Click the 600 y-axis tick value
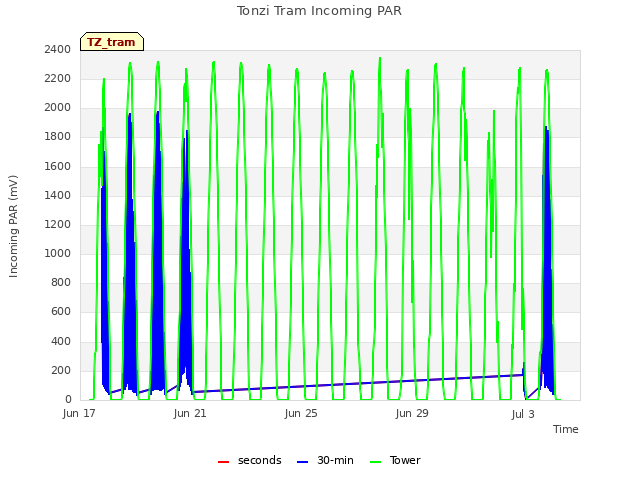Image resolution: width=640 pixels, height=480 pixels. click(x=61, y=311)
